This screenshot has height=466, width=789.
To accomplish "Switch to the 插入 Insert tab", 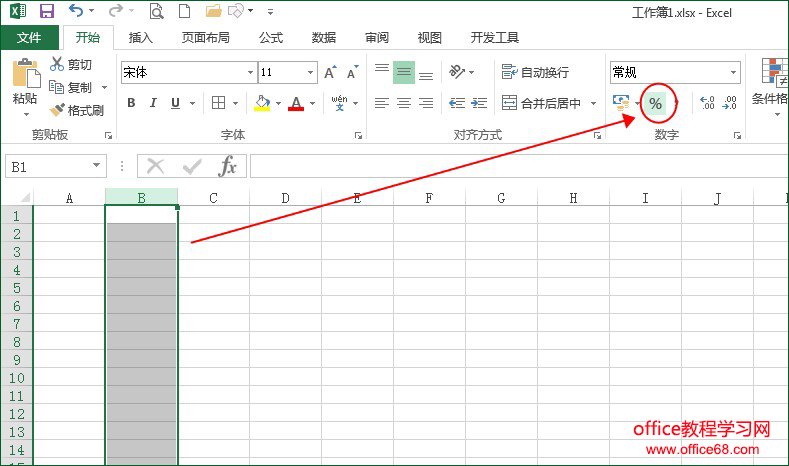I will 140,38.
